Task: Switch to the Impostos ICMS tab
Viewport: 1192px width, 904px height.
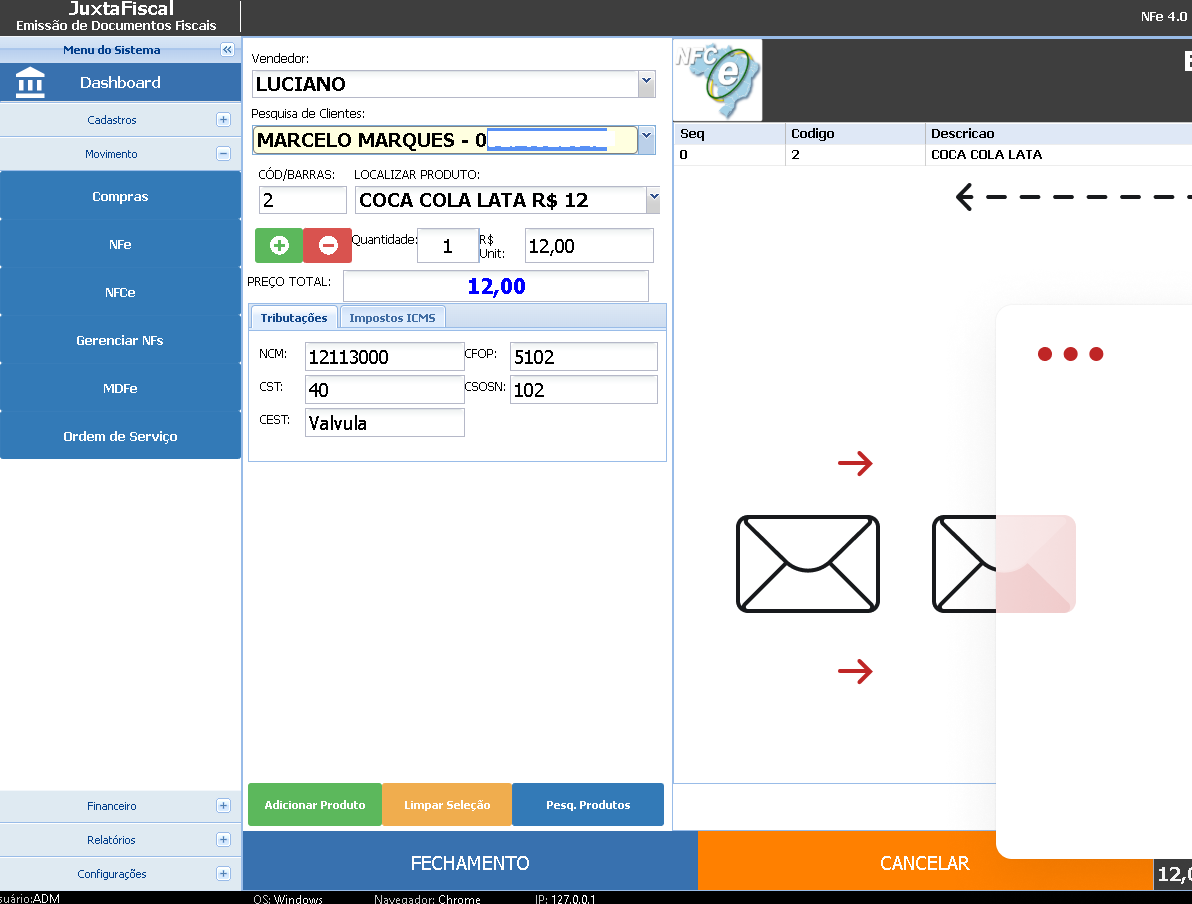Action: pyautogui.click(x=392, y=318)
